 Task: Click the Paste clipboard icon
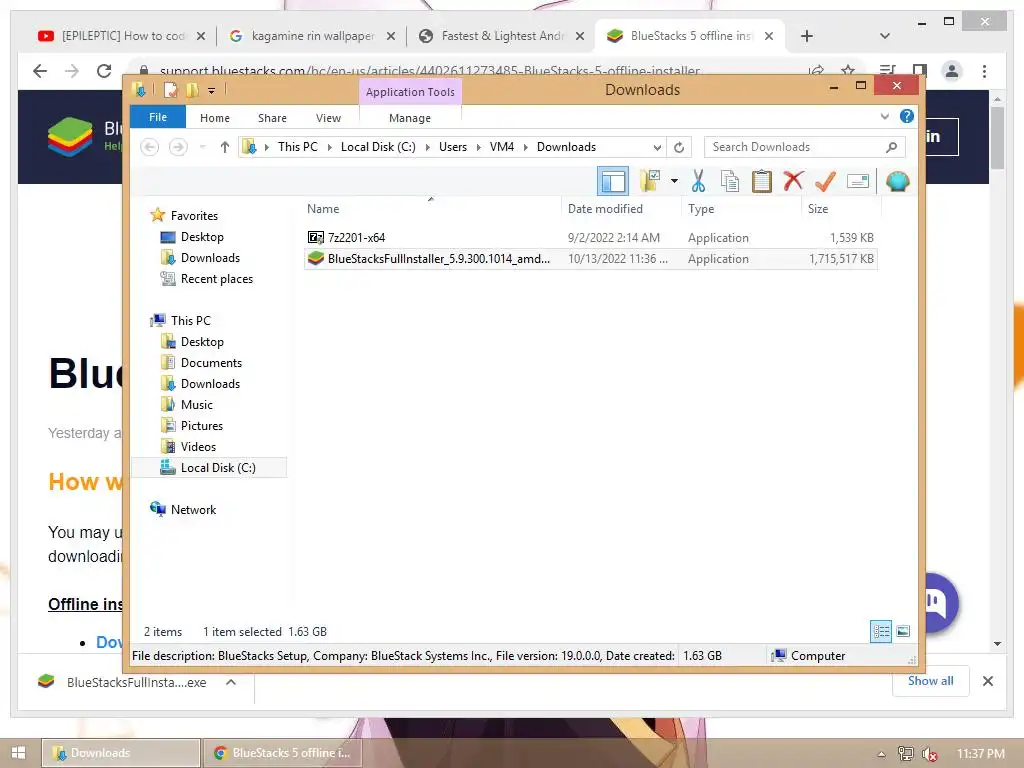coord(761,181)
